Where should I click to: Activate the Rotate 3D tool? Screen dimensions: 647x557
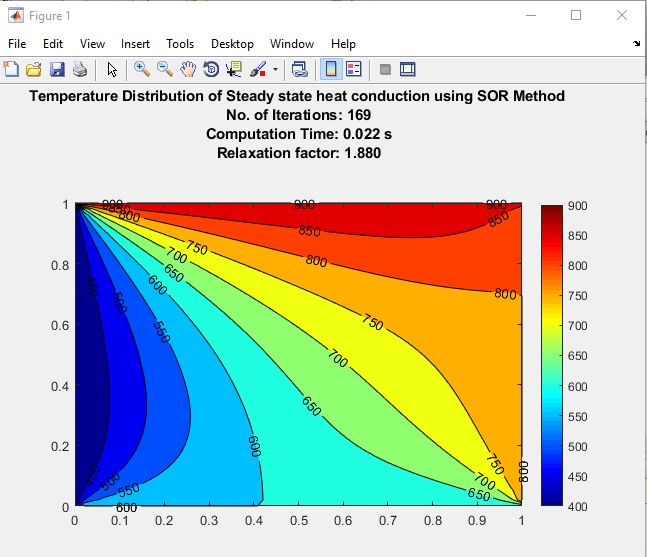coord(211,69)
